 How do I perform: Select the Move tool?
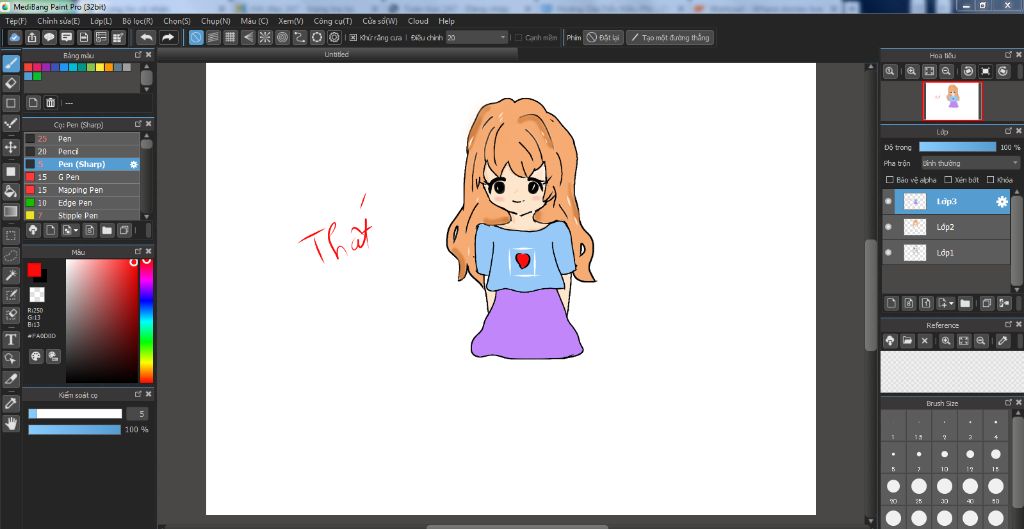[10, 147]
